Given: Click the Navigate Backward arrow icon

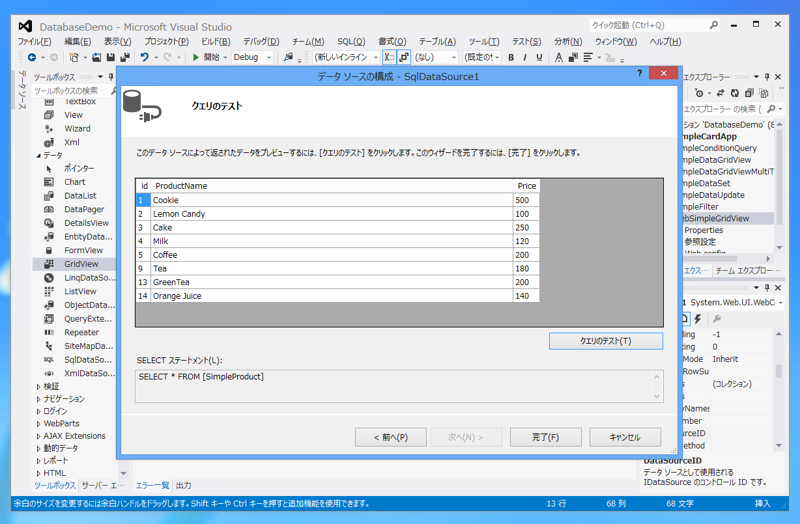Looking at the screenshot, I should [32, 57].
